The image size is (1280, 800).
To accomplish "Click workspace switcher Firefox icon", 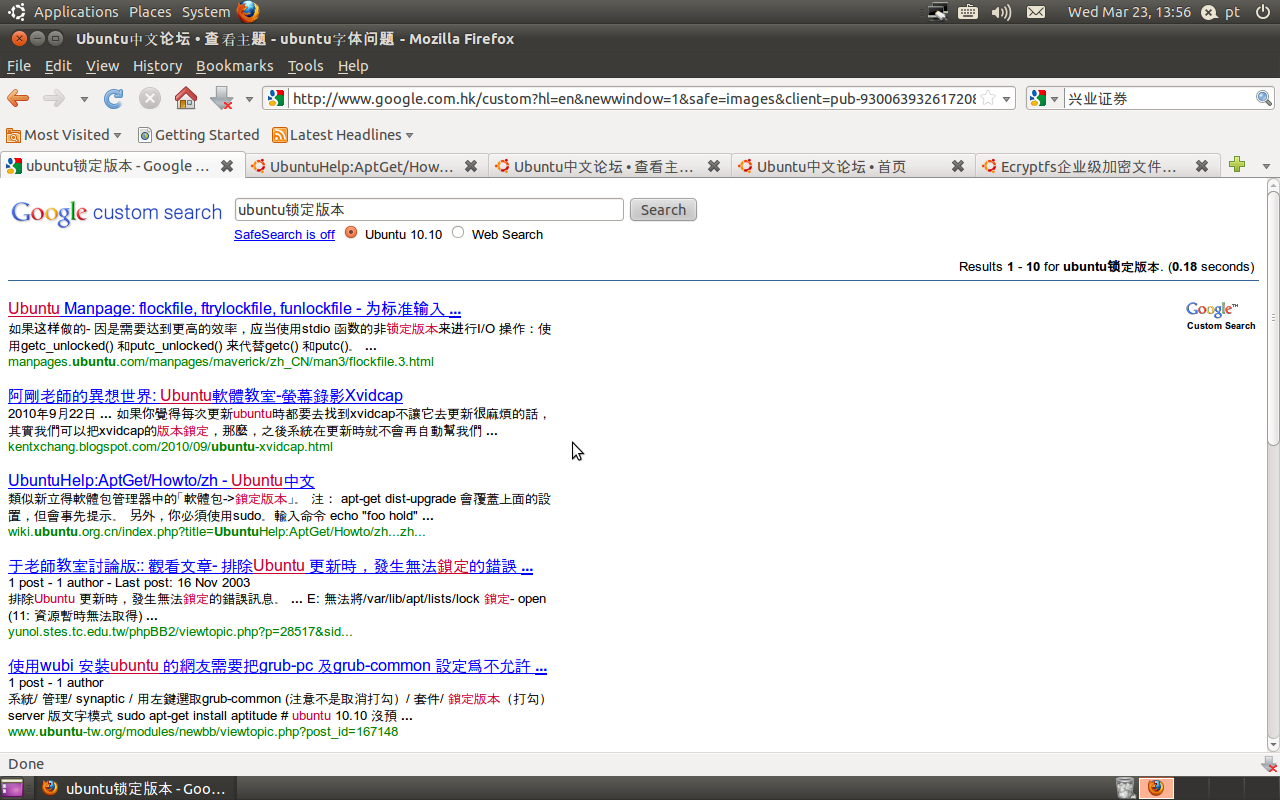I will pyautogui.click(x=1157, y=788).
